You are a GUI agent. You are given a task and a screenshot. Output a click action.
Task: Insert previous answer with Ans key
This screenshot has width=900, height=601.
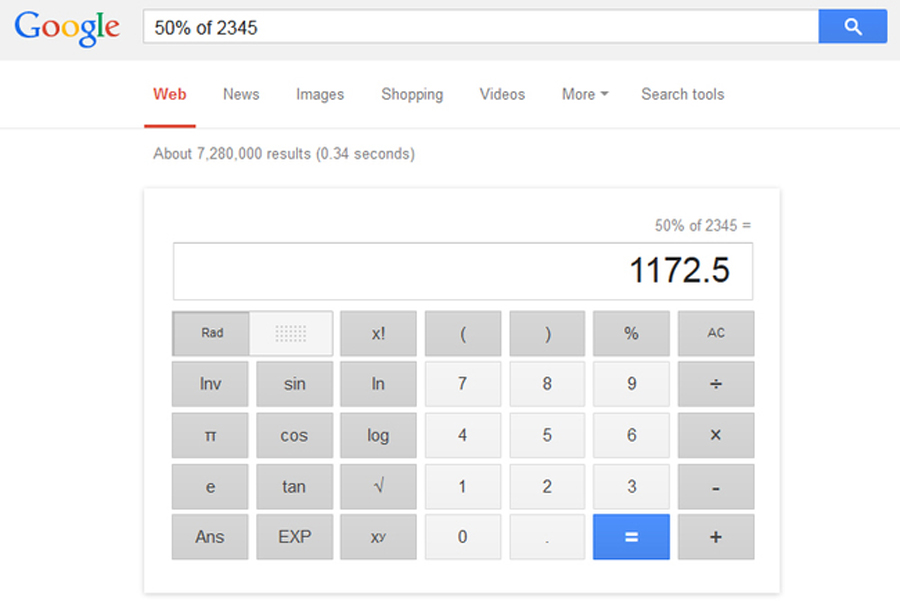pos(210,537)
